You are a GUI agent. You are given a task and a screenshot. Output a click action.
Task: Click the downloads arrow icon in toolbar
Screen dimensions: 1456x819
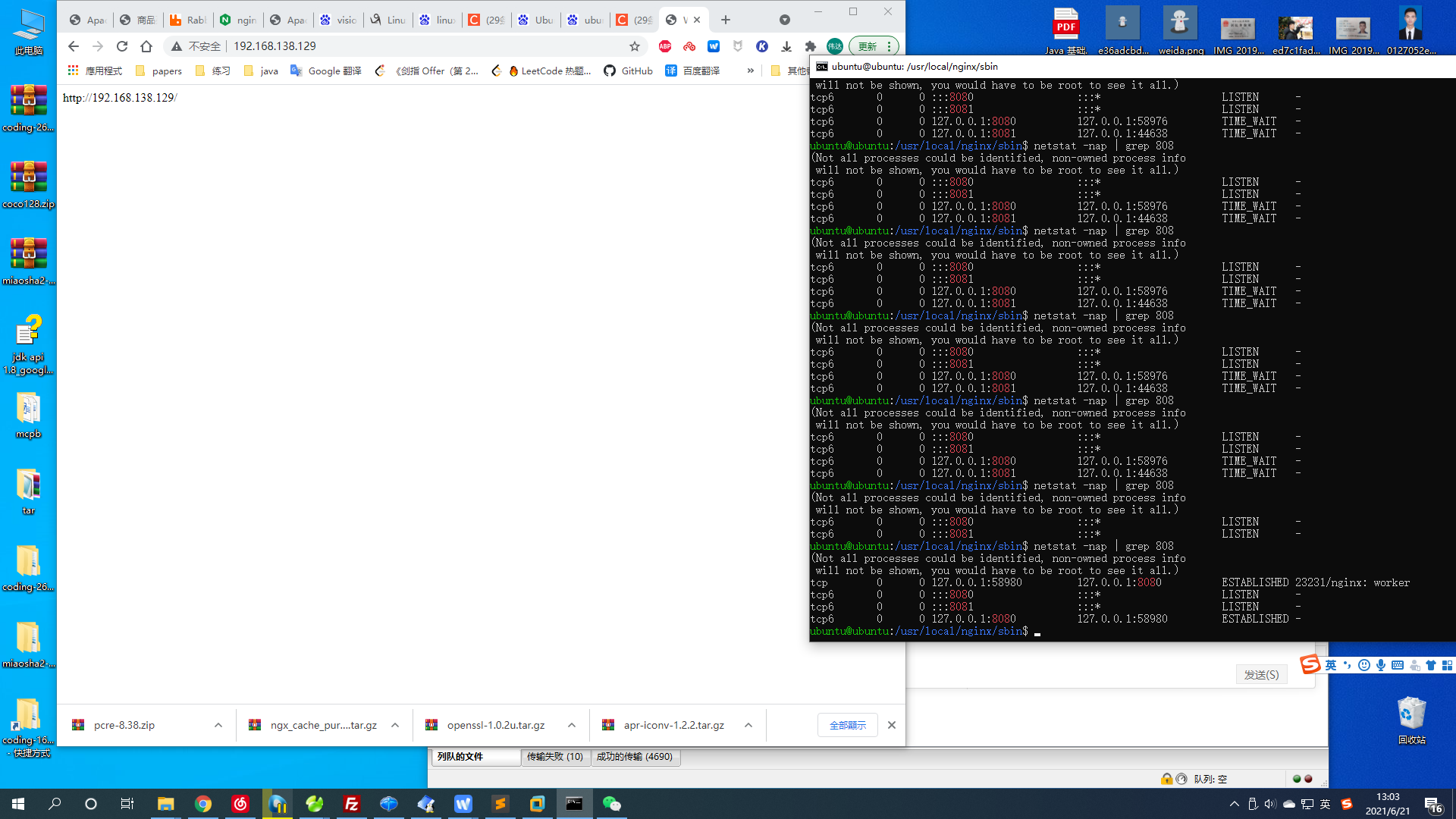point(786,46)
